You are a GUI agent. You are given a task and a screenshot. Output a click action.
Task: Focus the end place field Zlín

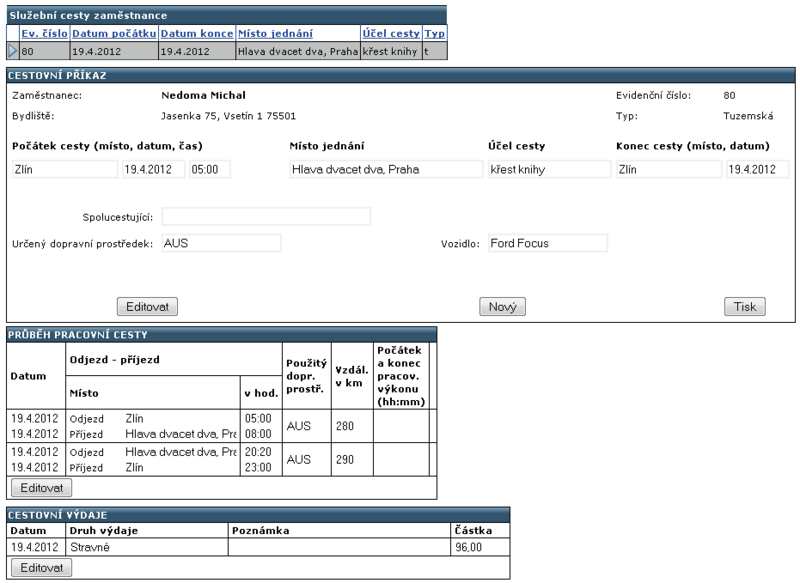point(669,169)
